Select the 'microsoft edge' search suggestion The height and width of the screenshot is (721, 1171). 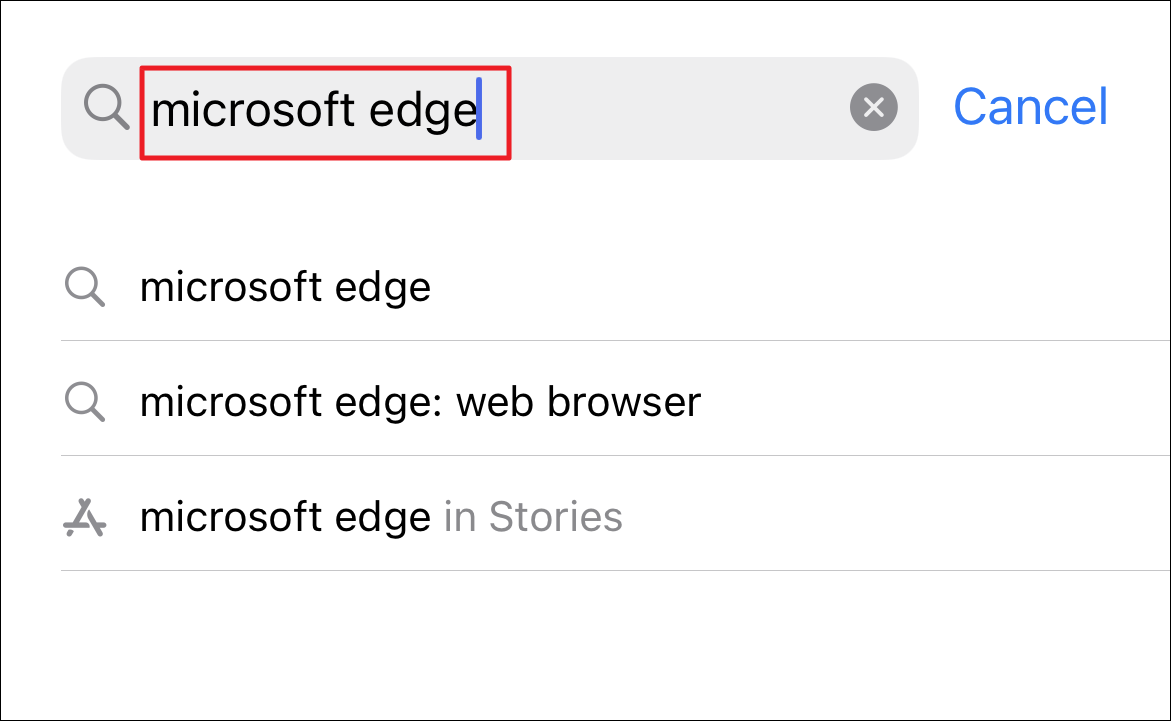(x=285, y=288)
